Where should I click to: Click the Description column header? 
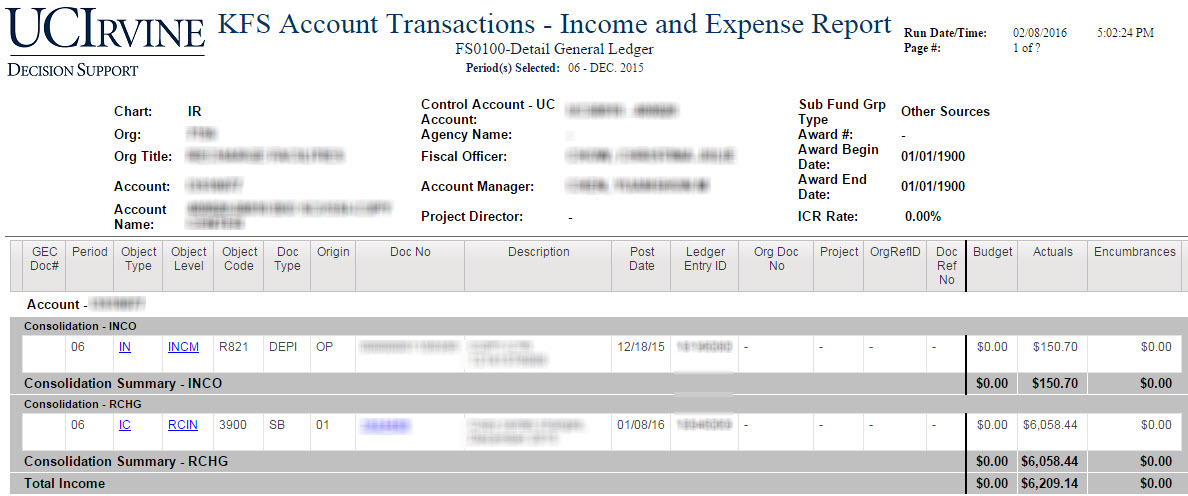pos(538,252)
